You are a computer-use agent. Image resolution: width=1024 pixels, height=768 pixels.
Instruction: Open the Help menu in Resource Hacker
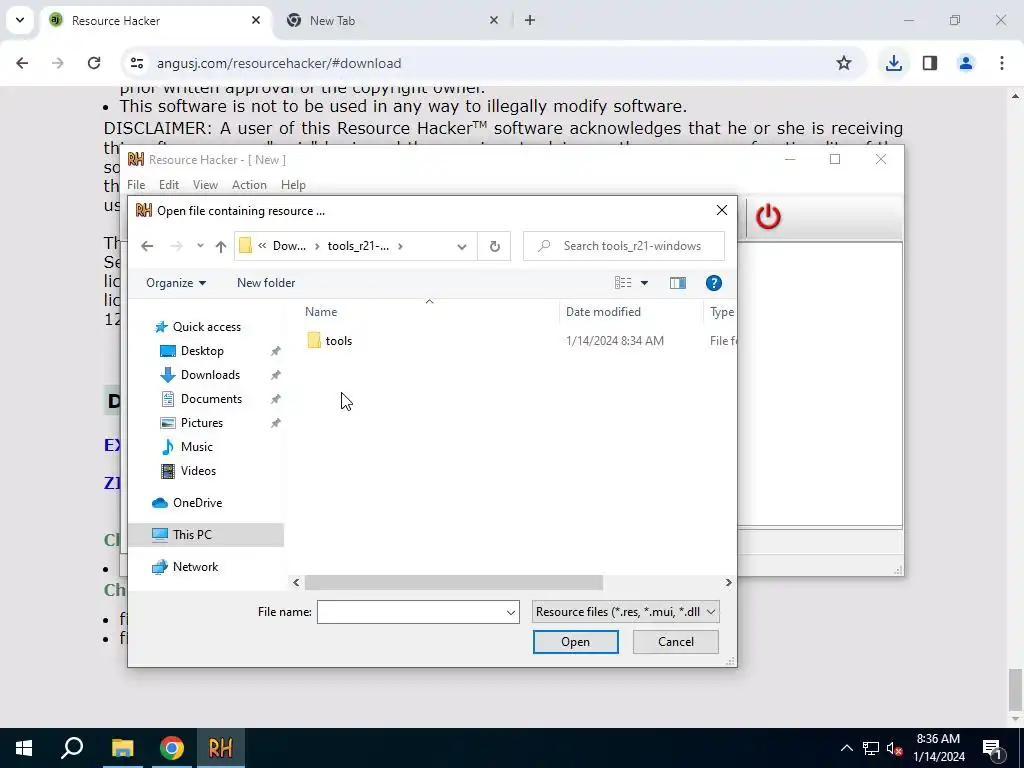[x=293, y=185]
